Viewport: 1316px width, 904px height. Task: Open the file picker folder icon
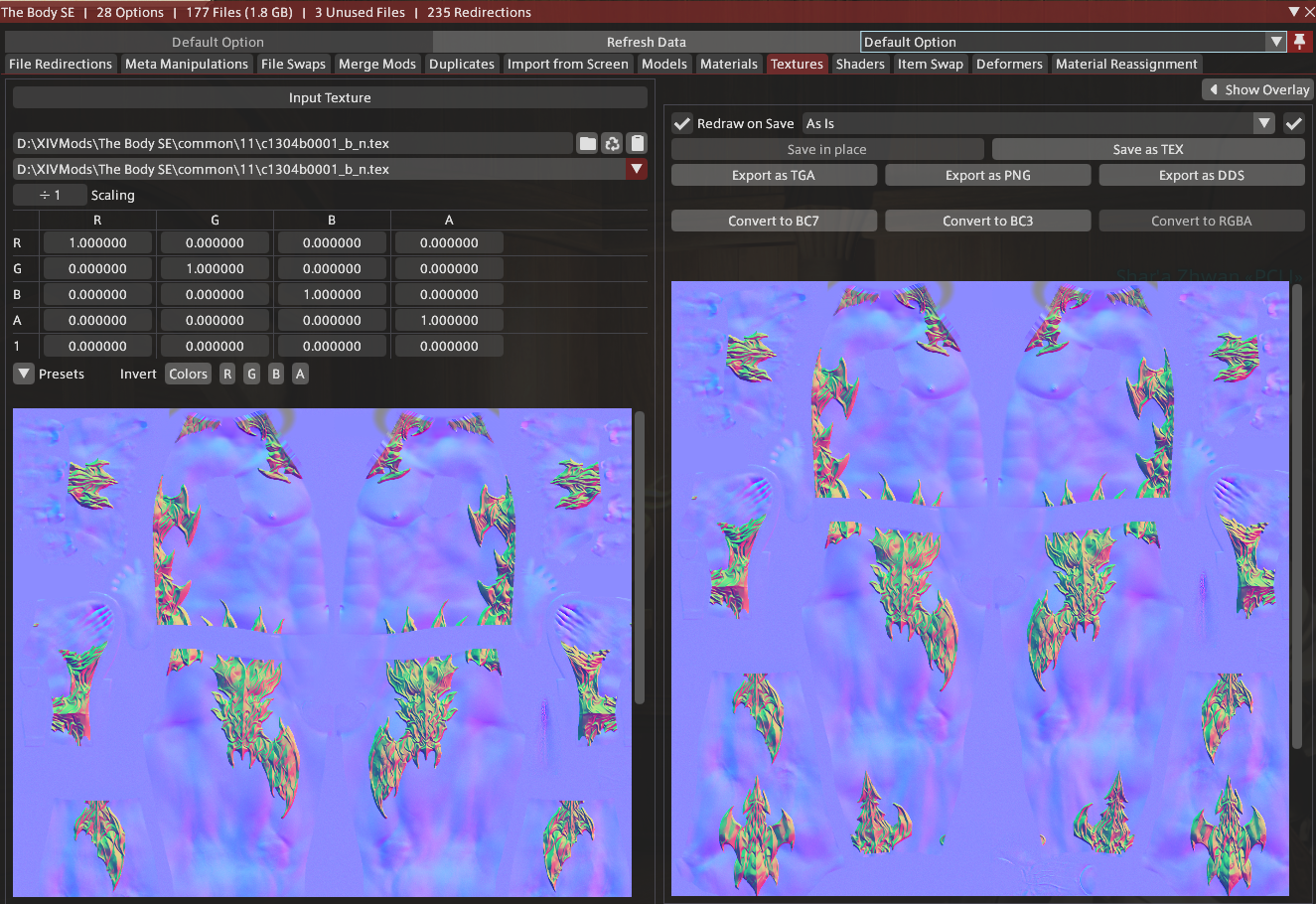588,143
